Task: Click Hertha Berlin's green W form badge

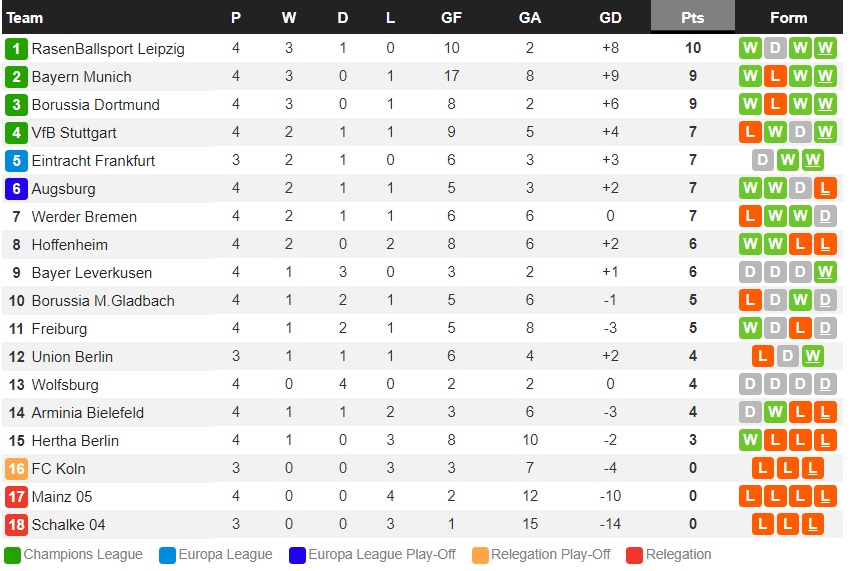Action: pyautogui.click(x=750, y=440)
